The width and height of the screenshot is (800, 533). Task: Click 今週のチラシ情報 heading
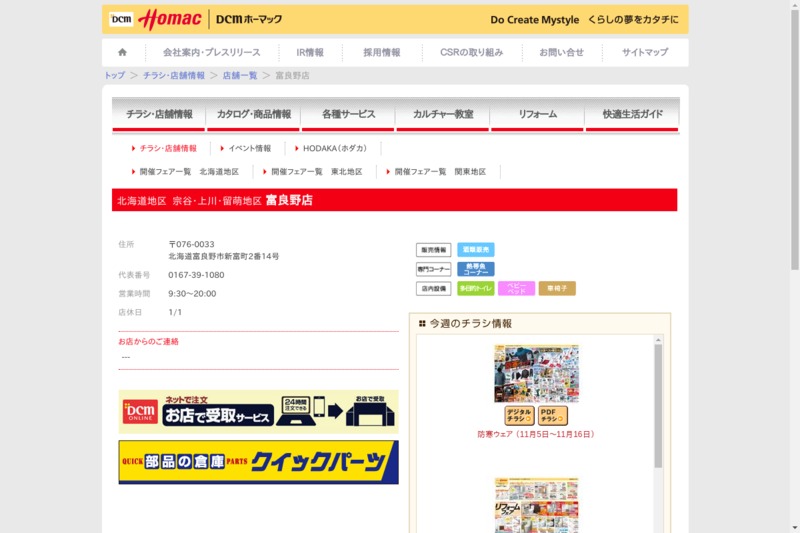point(470,323)
